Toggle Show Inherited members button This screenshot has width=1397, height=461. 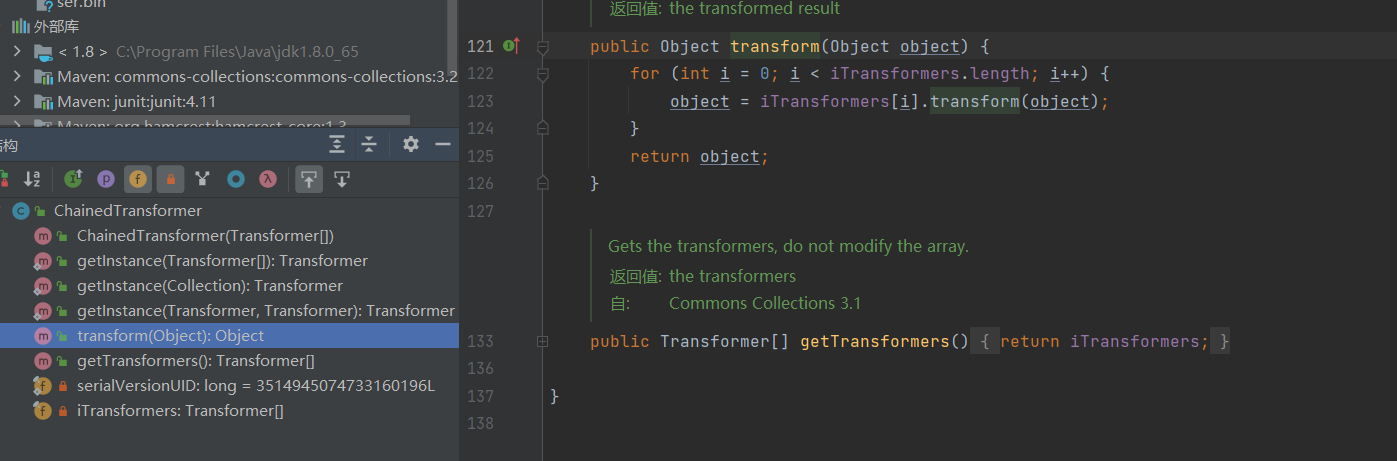click(x=73, y=179)
